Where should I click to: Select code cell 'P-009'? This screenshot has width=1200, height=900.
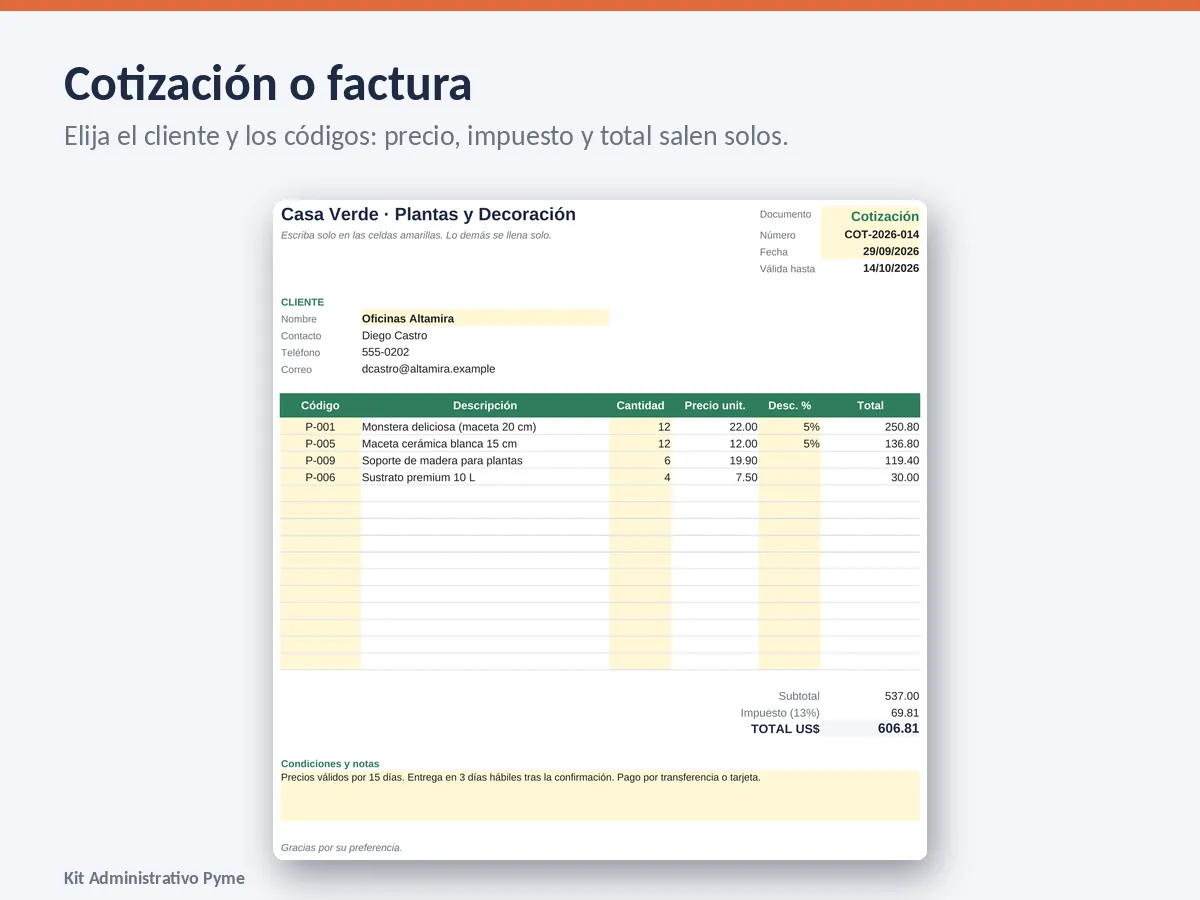tap(320, 461)
